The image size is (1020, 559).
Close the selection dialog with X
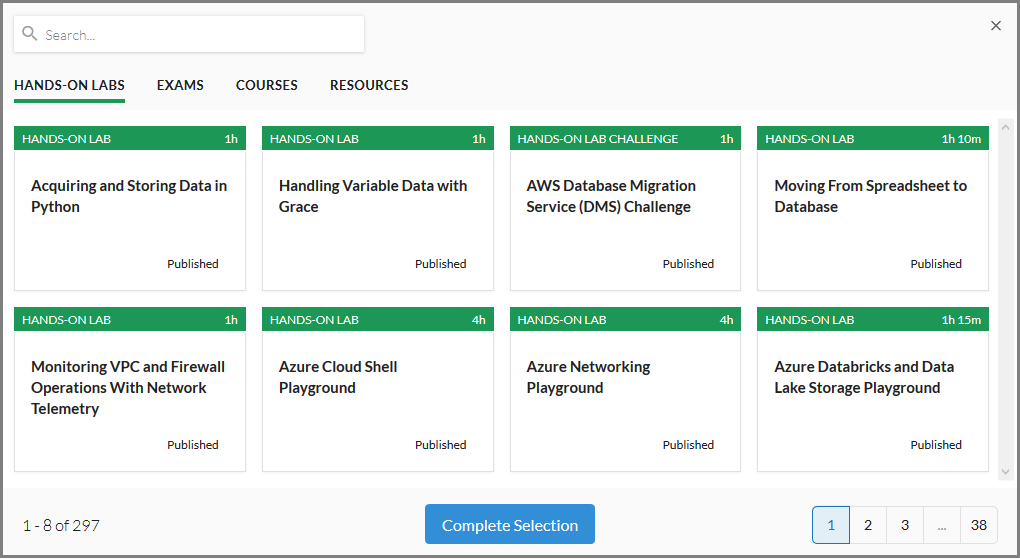(995, 26)
